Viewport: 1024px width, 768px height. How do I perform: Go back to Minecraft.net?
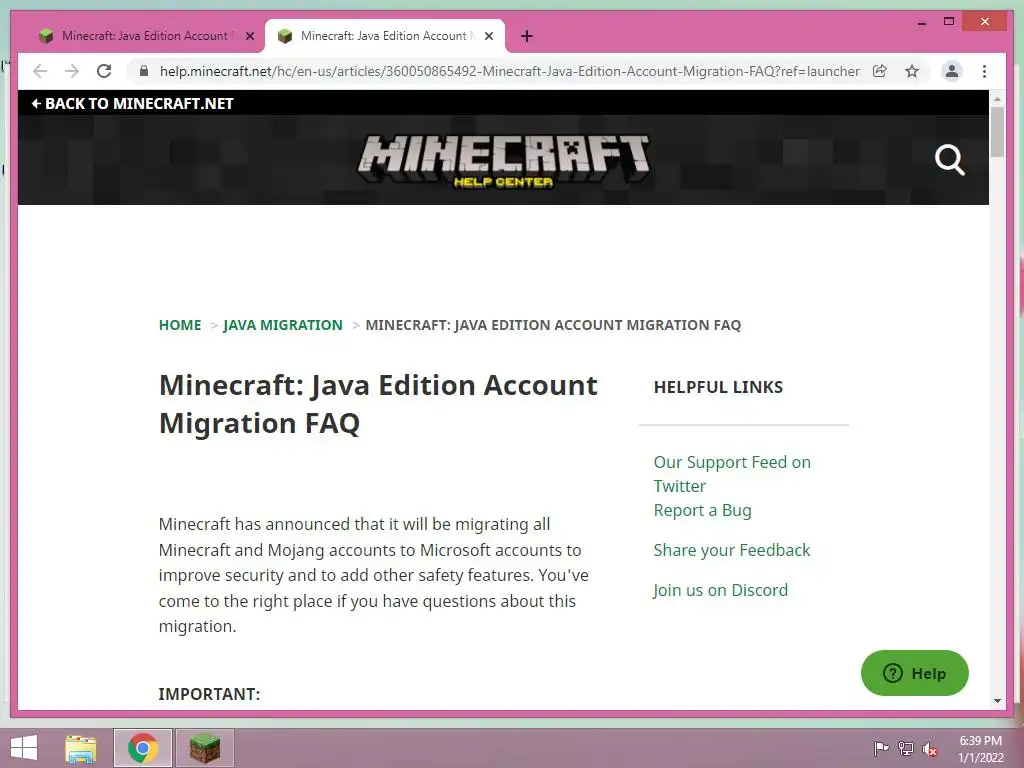[133, 103]
